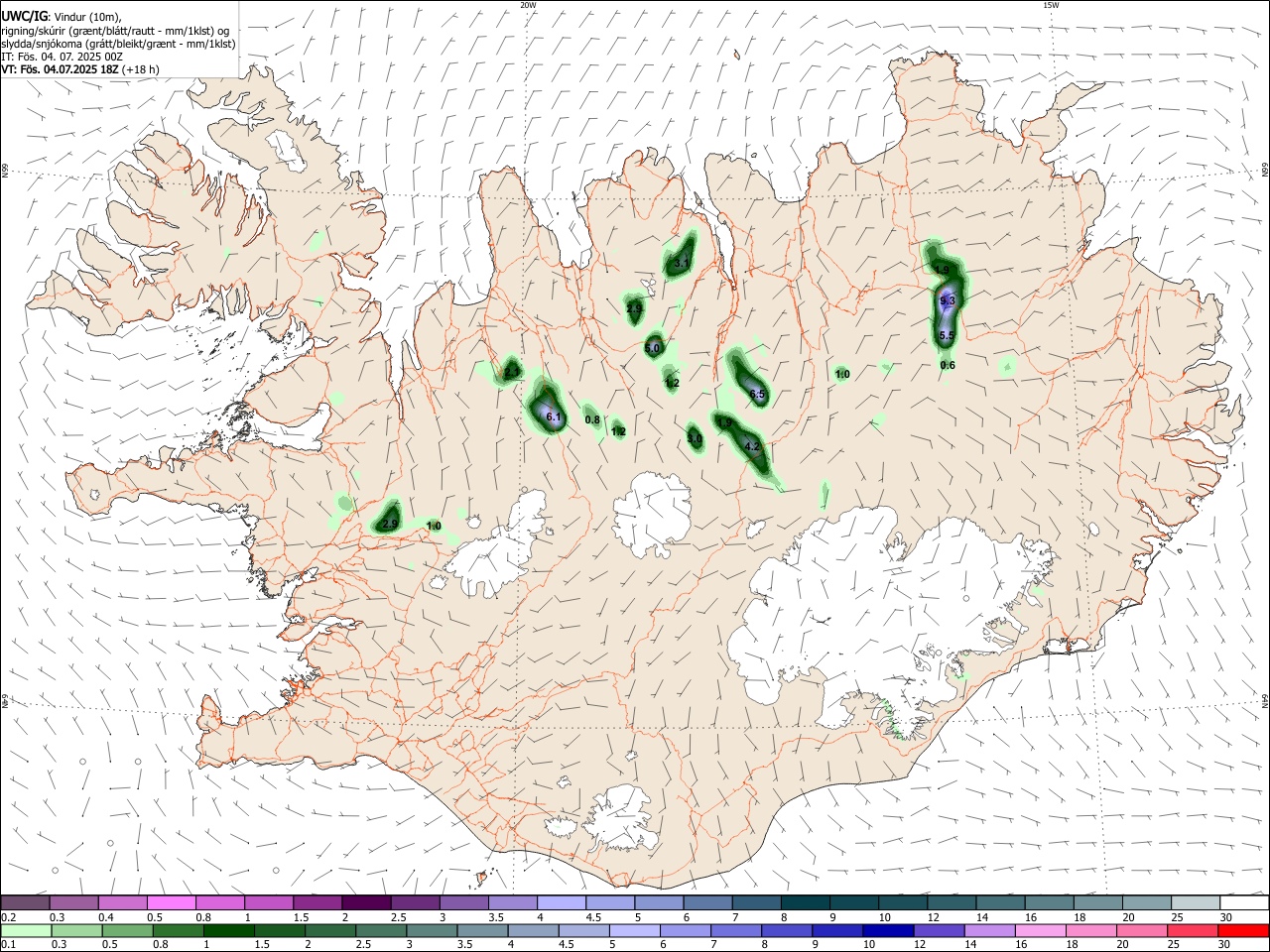This screenshot has height=952, width=1270.
Task: Click the 0.2 label on the snow scale
Action: [8, 917]
